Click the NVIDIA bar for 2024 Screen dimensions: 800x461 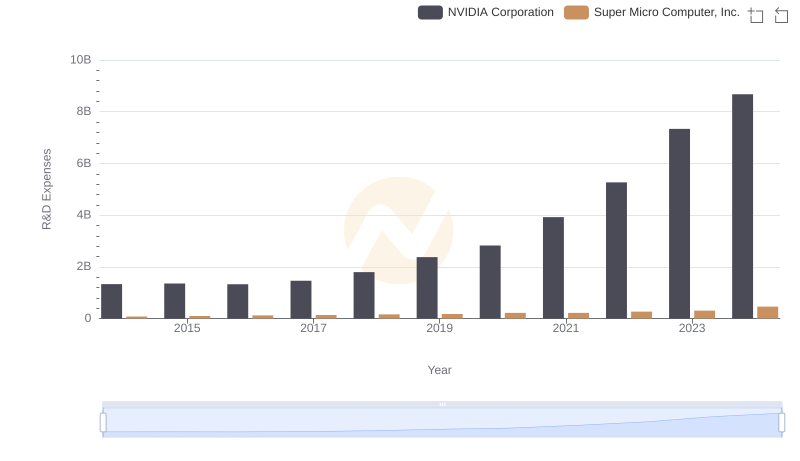coord(742,207)
